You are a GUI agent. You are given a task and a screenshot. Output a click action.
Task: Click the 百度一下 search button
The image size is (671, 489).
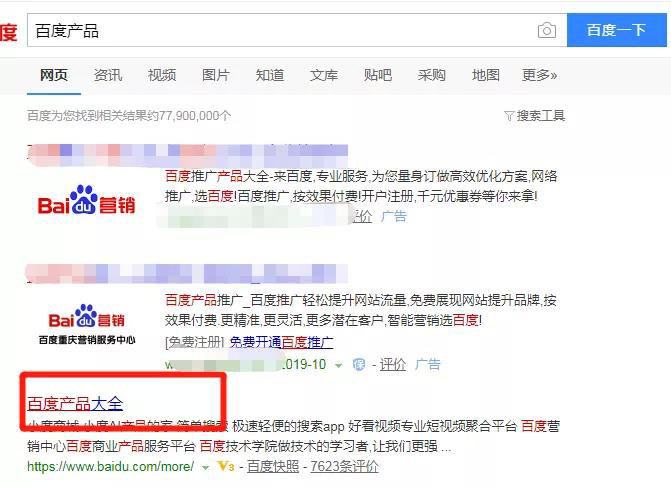click(617, 30)
